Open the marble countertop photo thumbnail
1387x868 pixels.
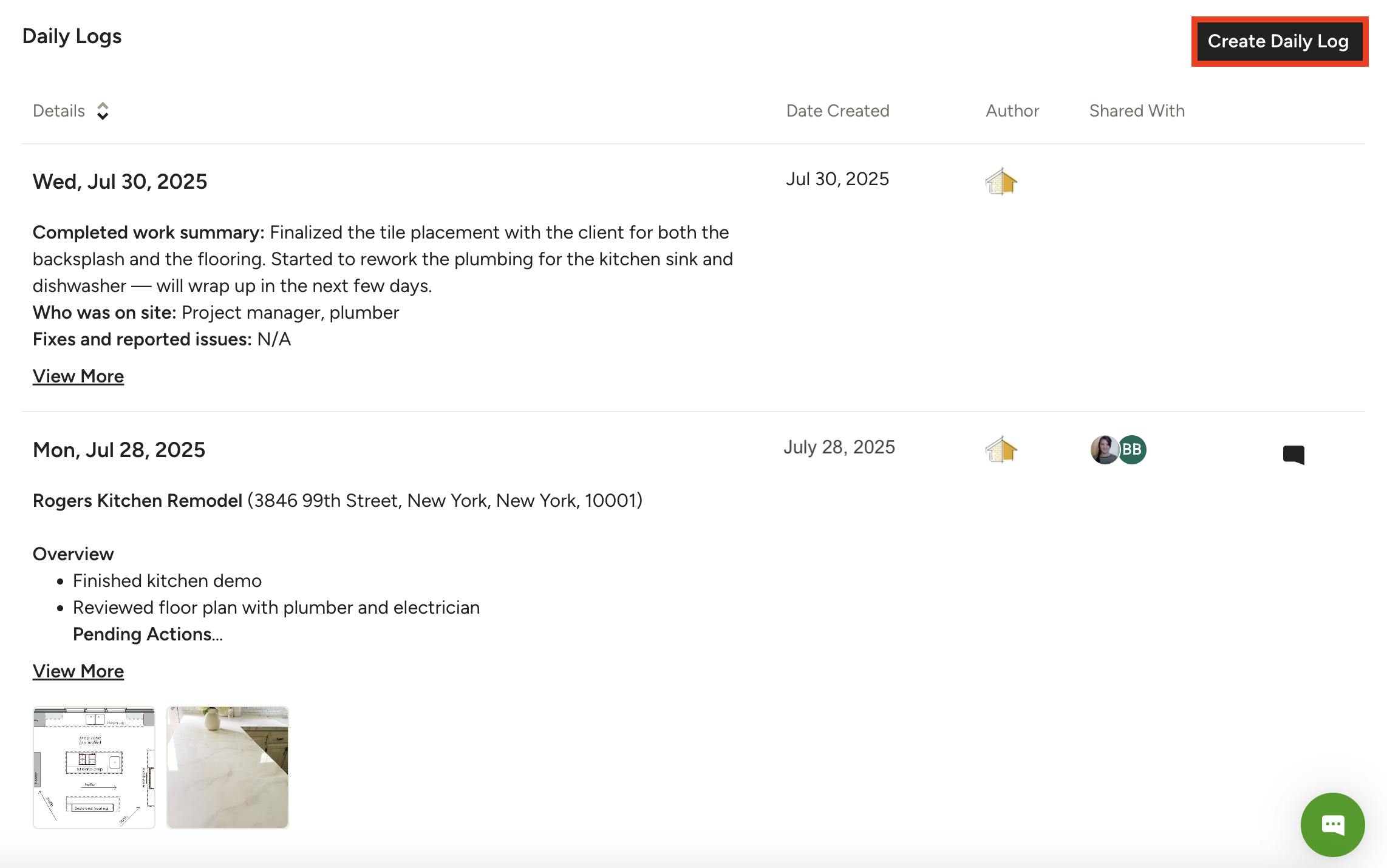click(228, 767)
